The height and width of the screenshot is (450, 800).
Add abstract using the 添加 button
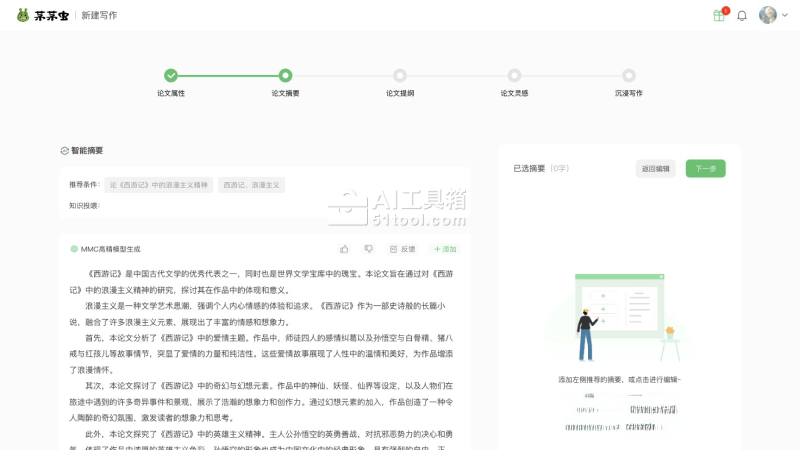445,249
